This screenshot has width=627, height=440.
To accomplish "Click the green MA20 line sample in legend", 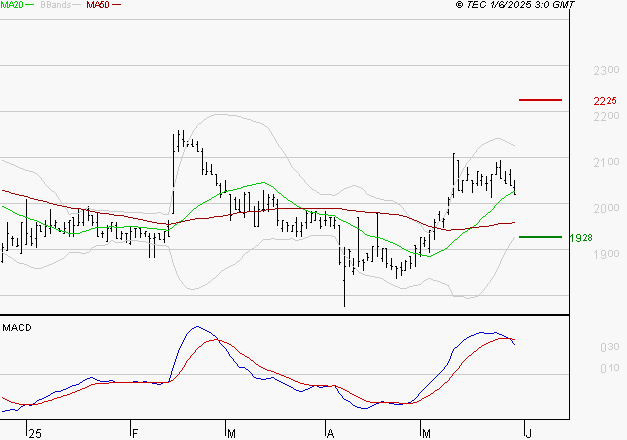I will (x=31, y=5).
